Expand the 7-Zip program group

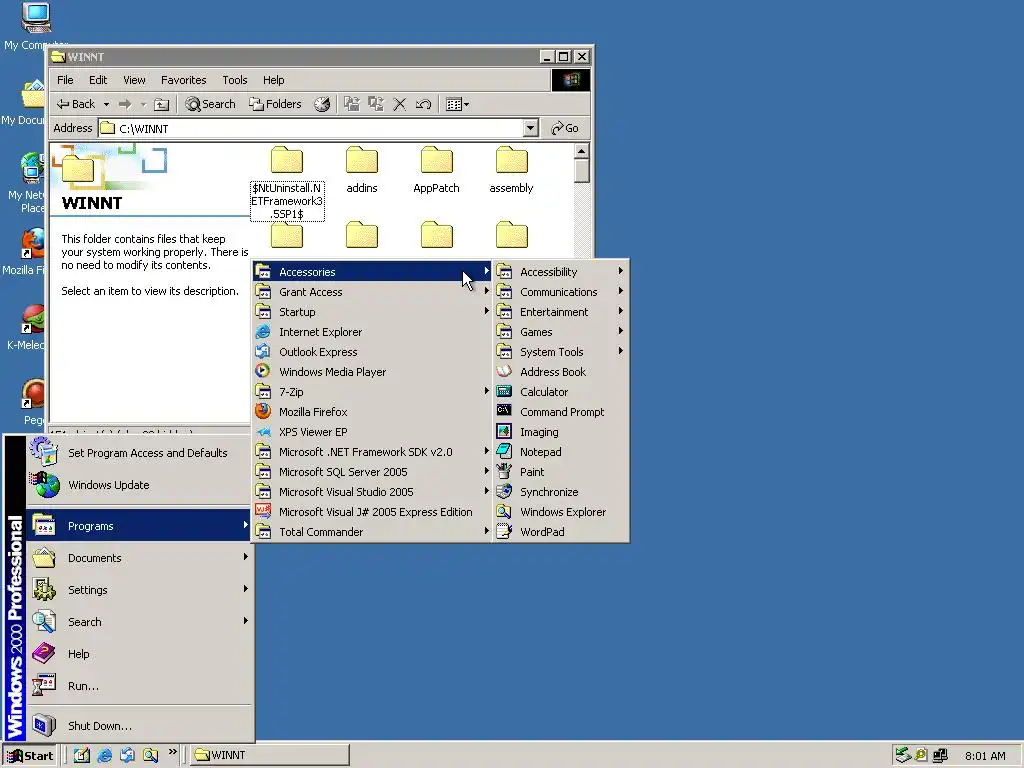[372, 392]
